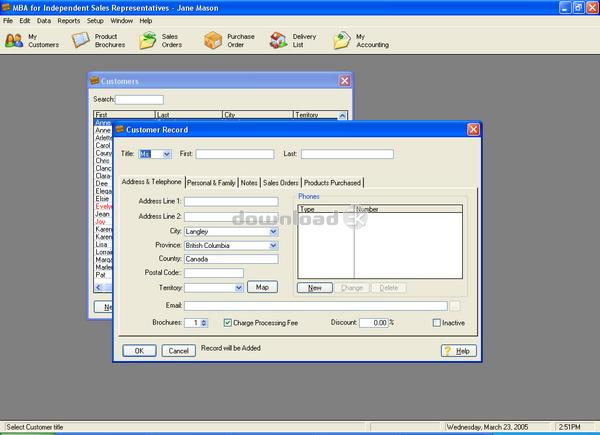
Task: Open the File menu
Action: (8, 21)
